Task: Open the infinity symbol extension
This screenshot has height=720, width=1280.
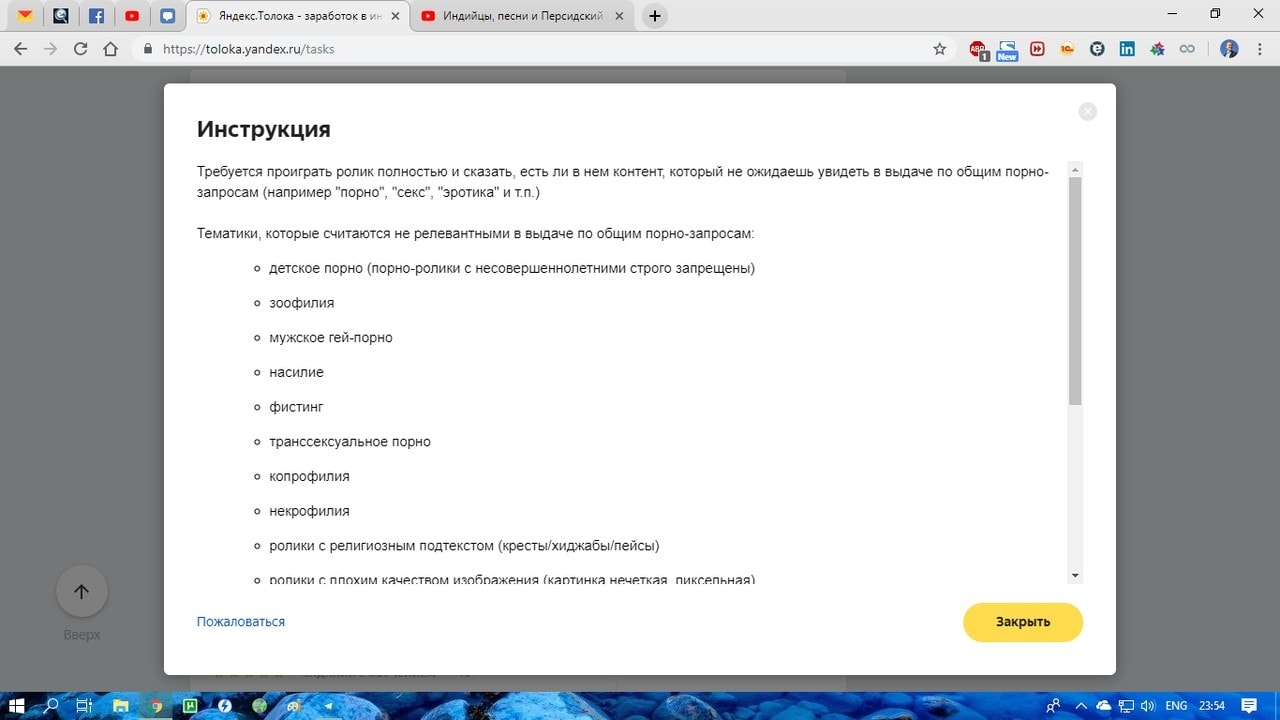Action: (x=1187, y=49)
